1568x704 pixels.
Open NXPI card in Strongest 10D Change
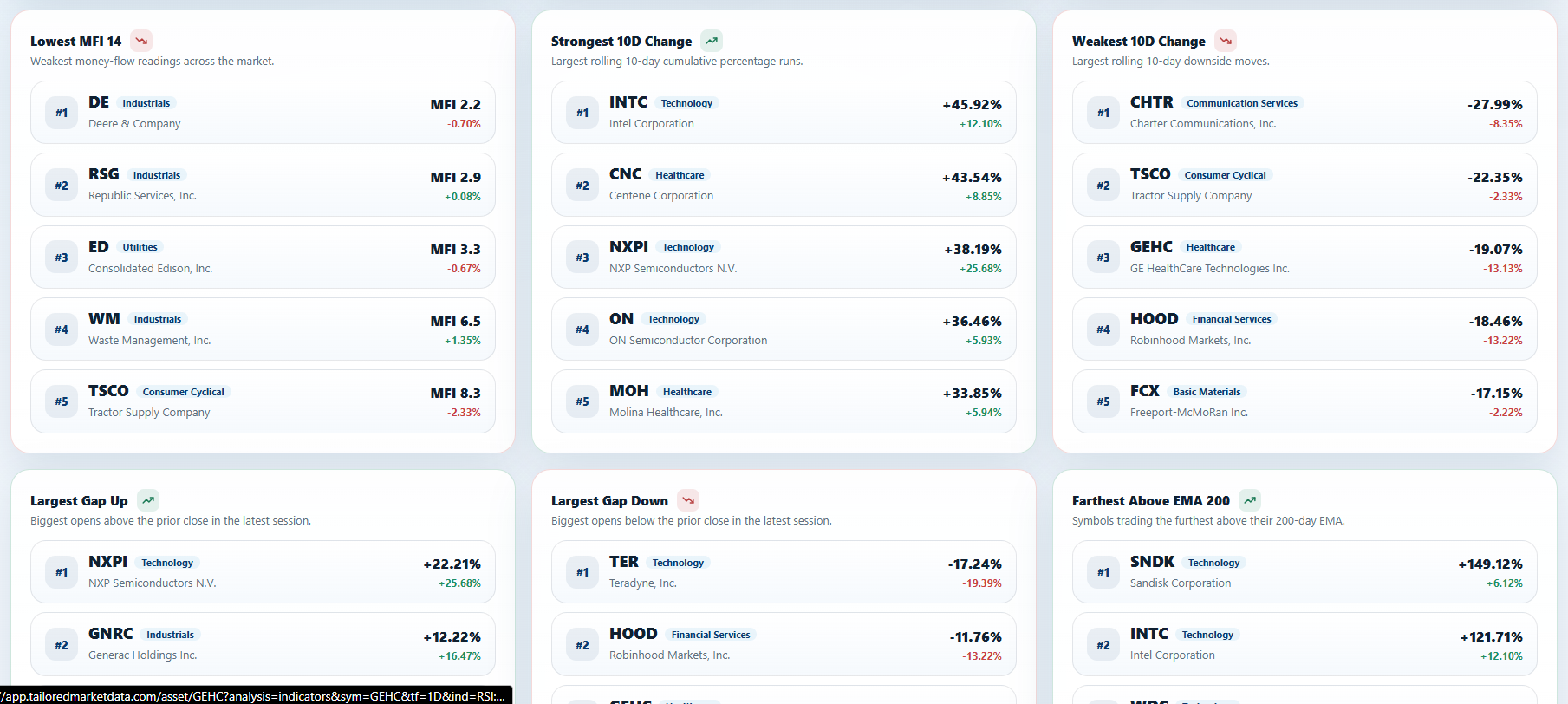784,257
